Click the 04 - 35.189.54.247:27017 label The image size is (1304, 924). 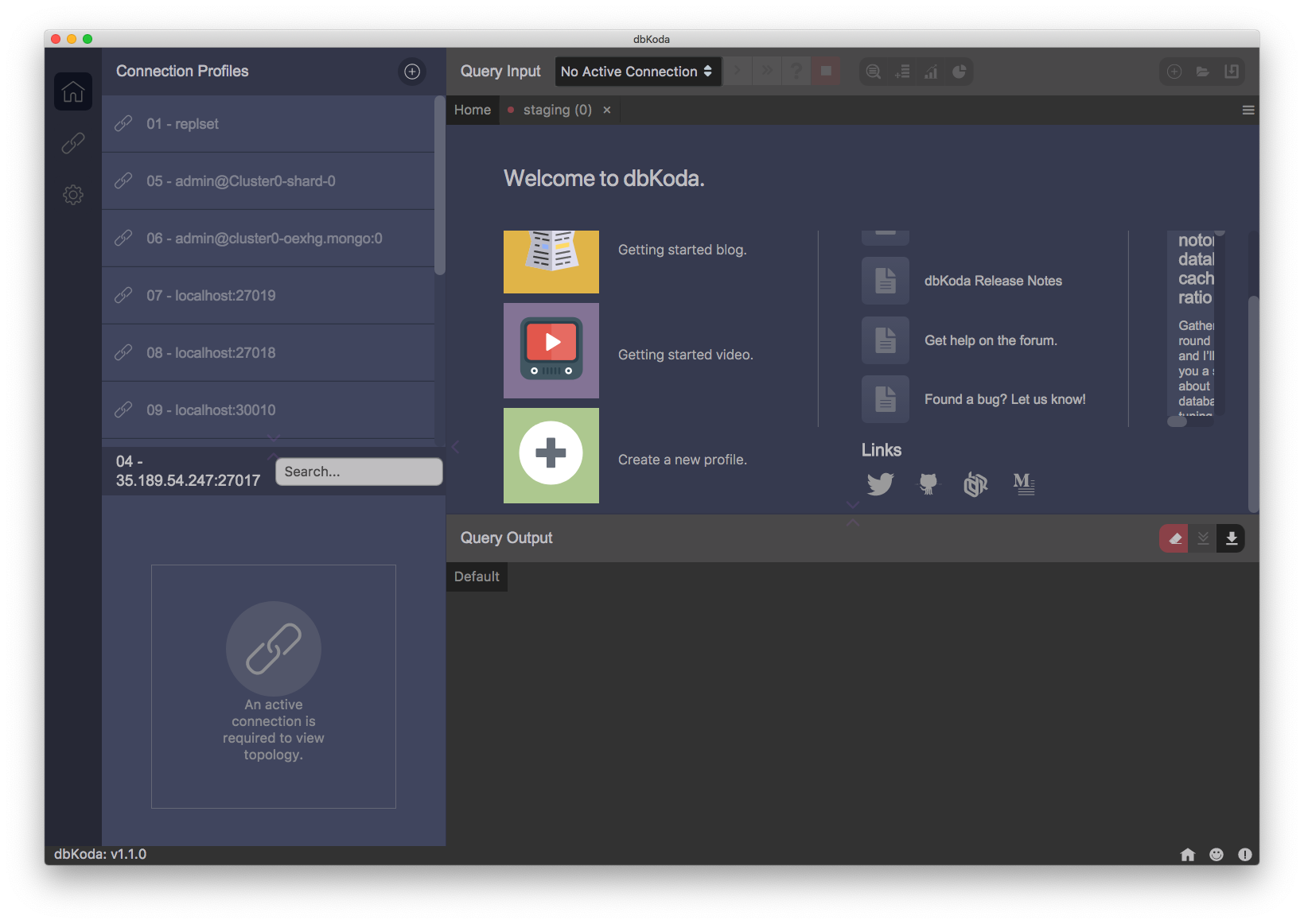pos(188,471)
